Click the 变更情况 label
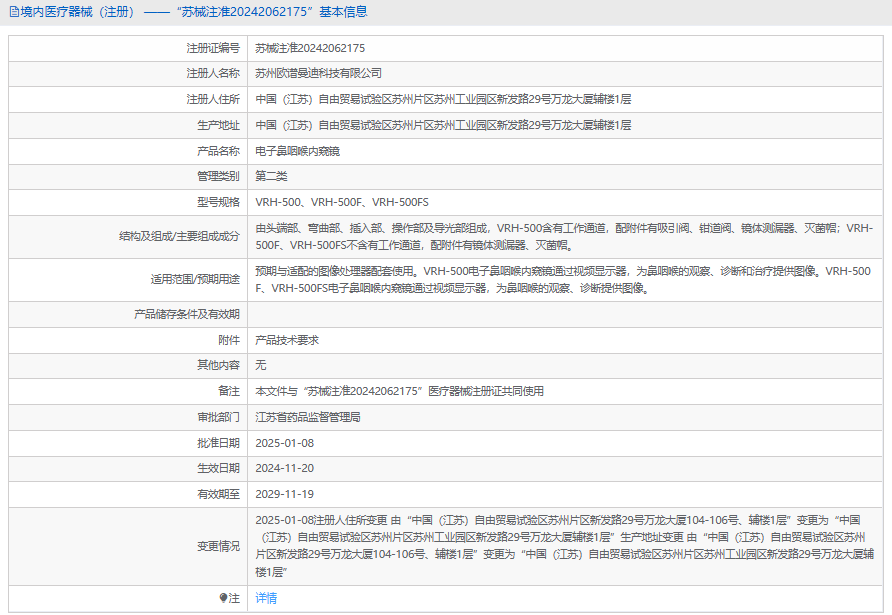Screen dimensions: 892x615 pyautogui.click(x=218, y=546)
